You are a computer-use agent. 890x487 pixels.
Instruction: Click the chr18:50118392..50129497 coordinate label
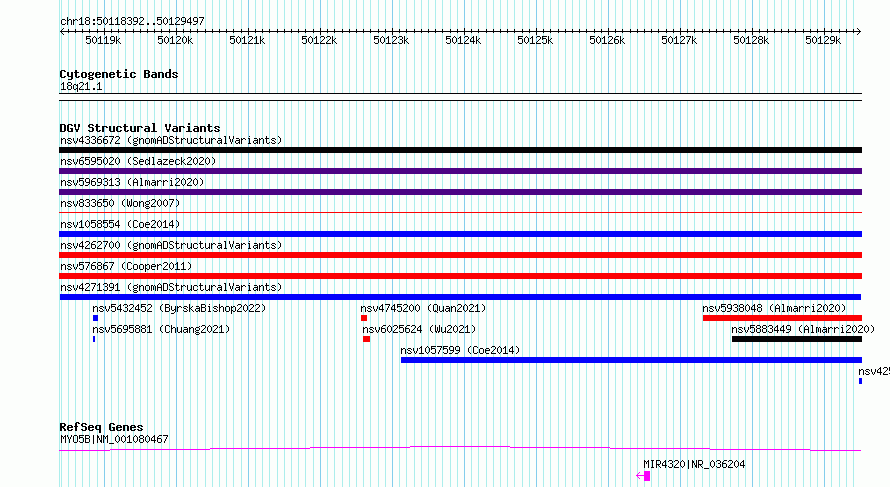click(132, 21)
